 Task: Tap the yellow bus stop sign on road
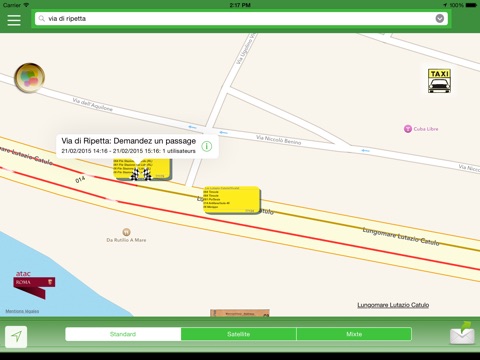tap(232, 200)
